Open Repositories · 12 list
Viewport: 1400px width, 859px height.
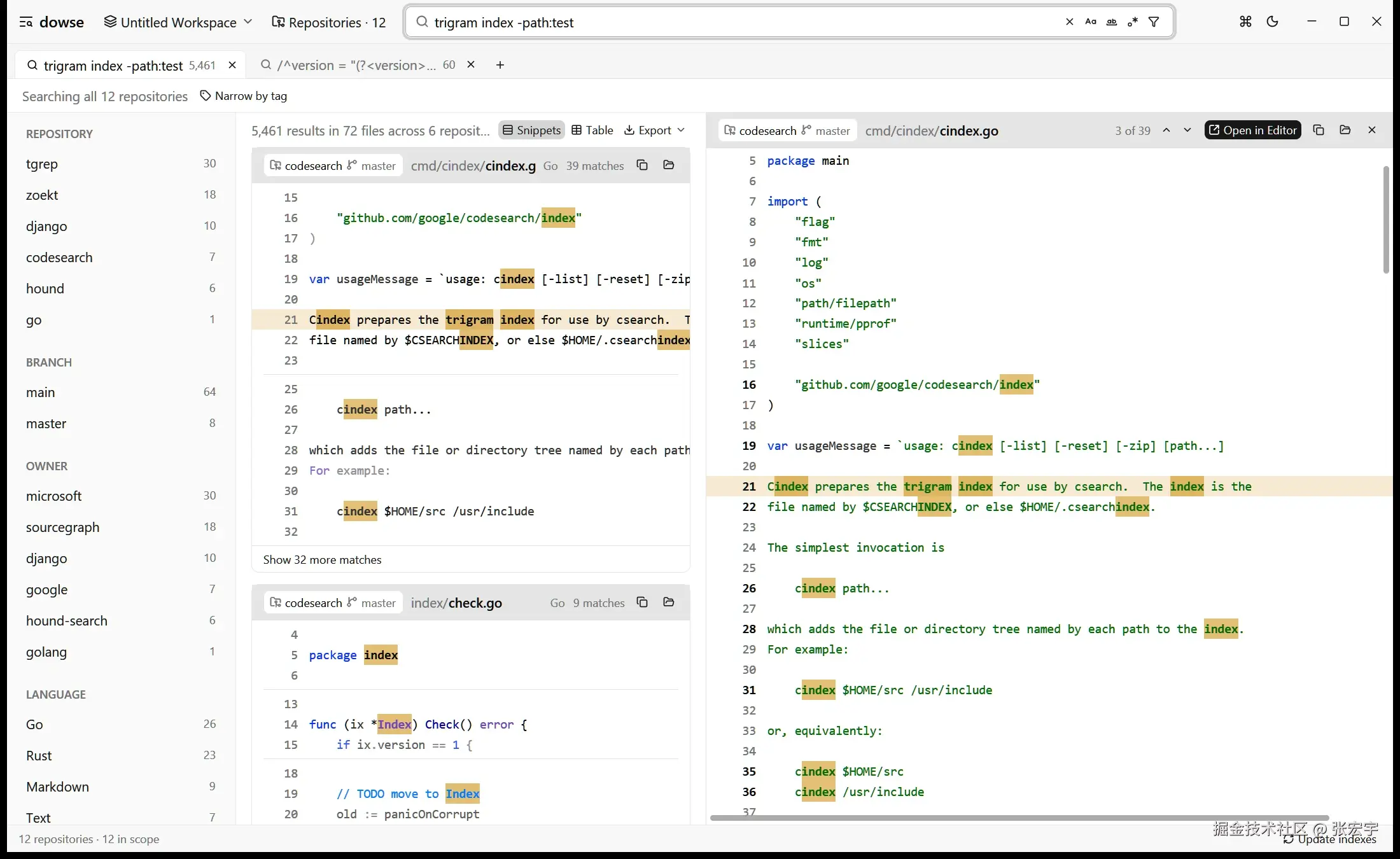(x=329, y=22)
